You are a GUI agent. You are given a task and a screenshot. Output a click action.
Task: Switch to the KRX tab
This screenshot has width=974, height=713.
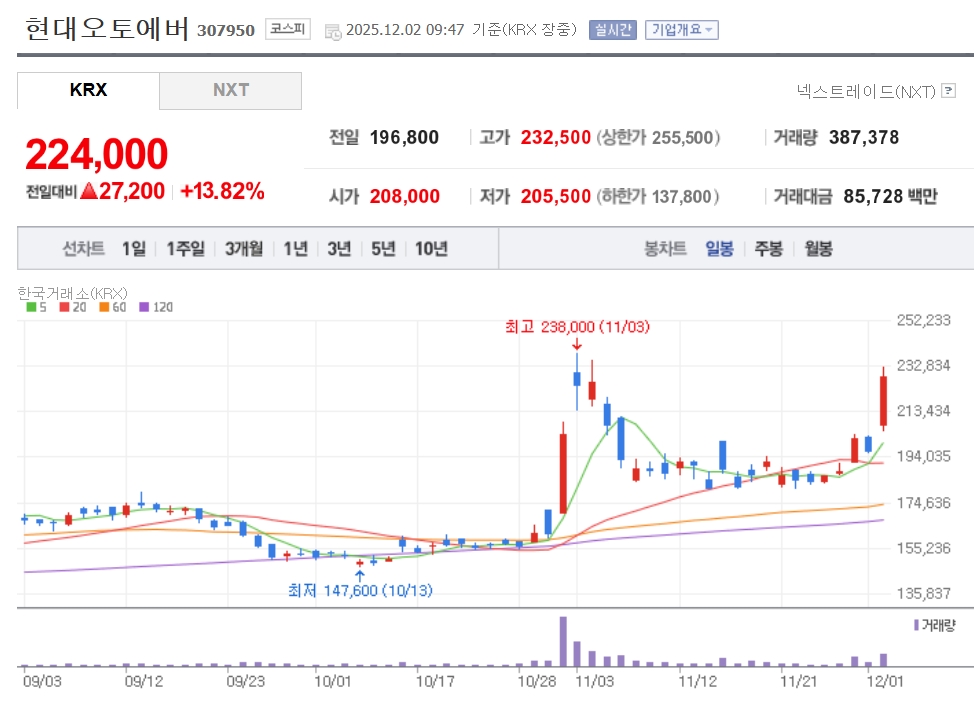pos(88,90)
